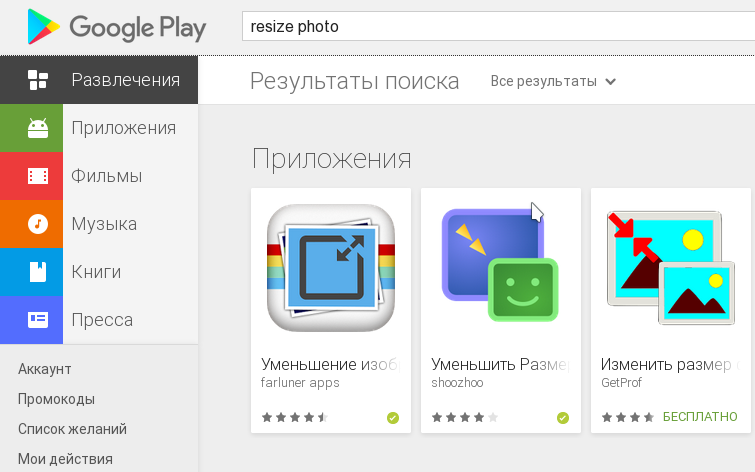
Task: Open the Промокоды link
Action: point(56,399)
